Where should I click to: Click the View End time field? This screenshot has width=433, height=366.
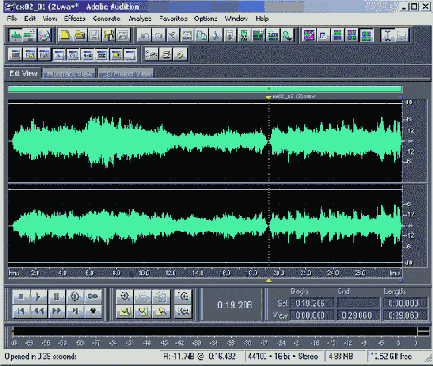coord(358,315)
